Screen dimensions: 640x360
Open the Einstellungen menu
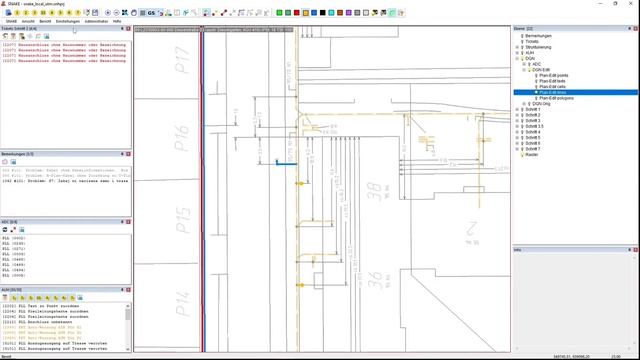pos(68,21)
